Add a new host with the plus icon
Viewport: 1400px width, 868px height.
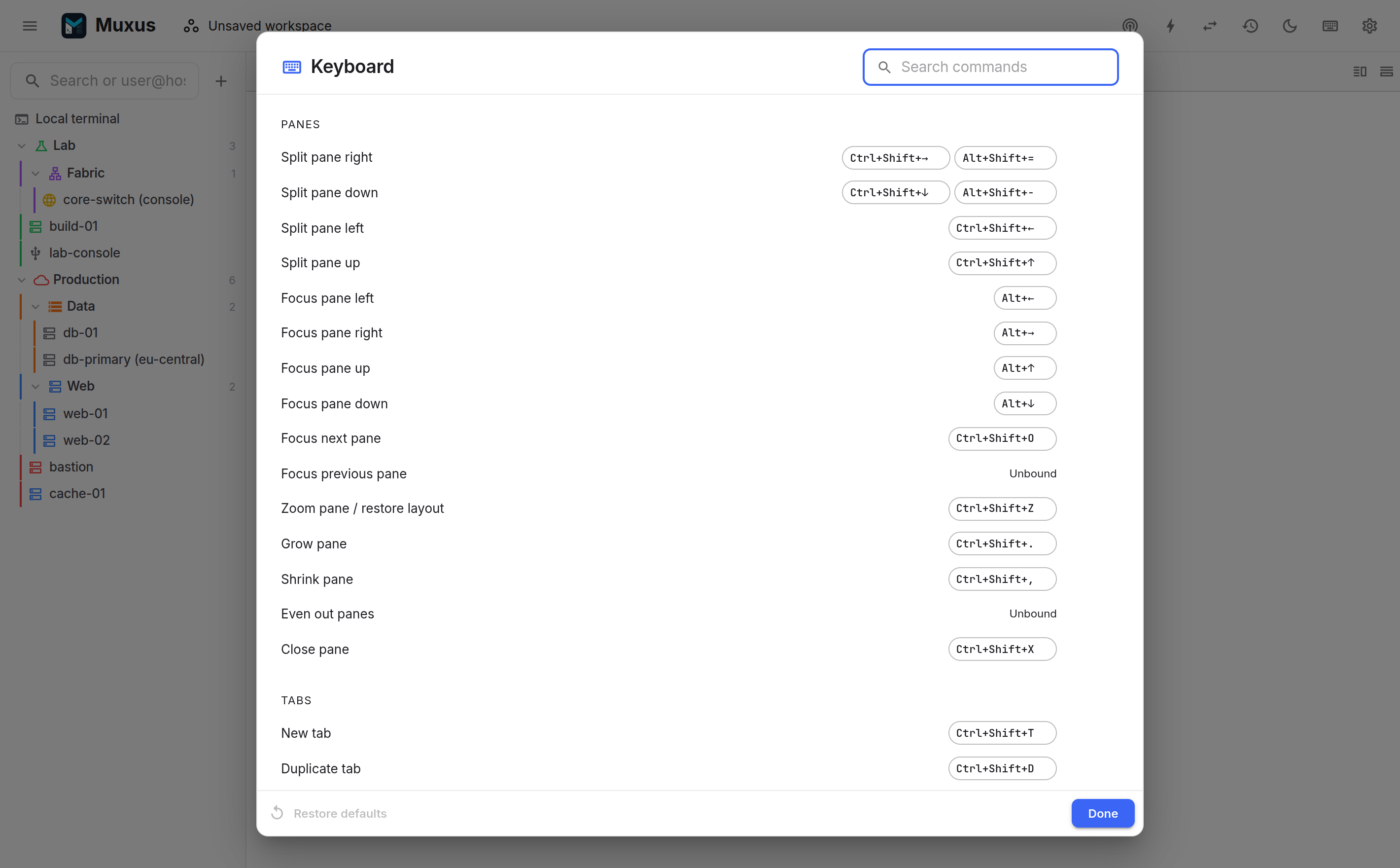pyautogui.click(x=221, y=81)
